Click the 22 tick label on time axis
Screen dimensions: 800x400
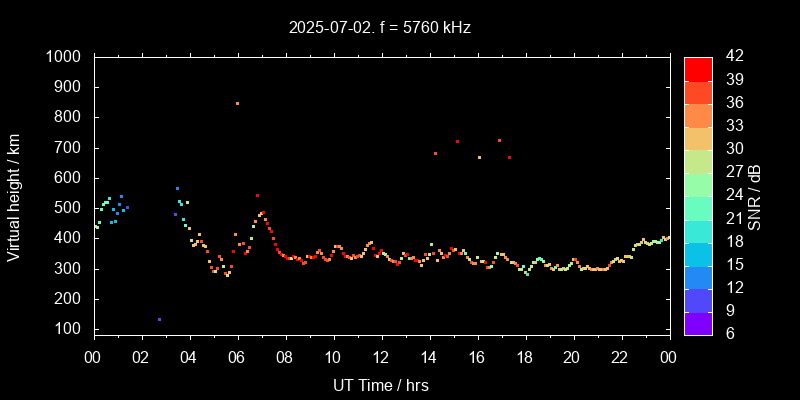point(621,356)
